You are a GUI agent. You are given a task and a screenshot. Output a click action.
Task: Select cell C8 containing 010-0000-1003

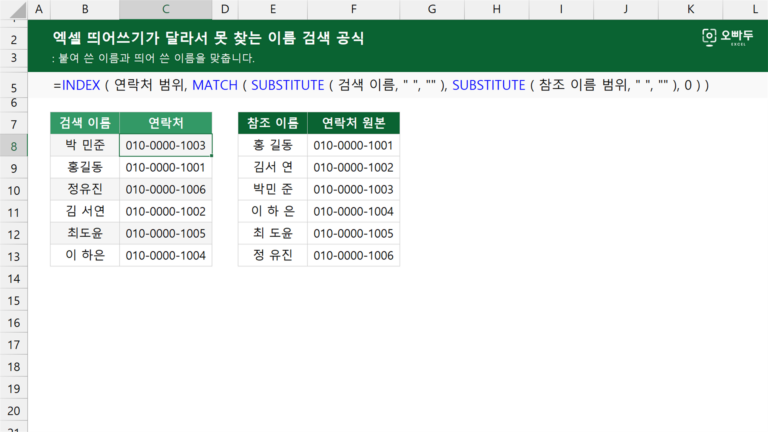pos(166,145)
